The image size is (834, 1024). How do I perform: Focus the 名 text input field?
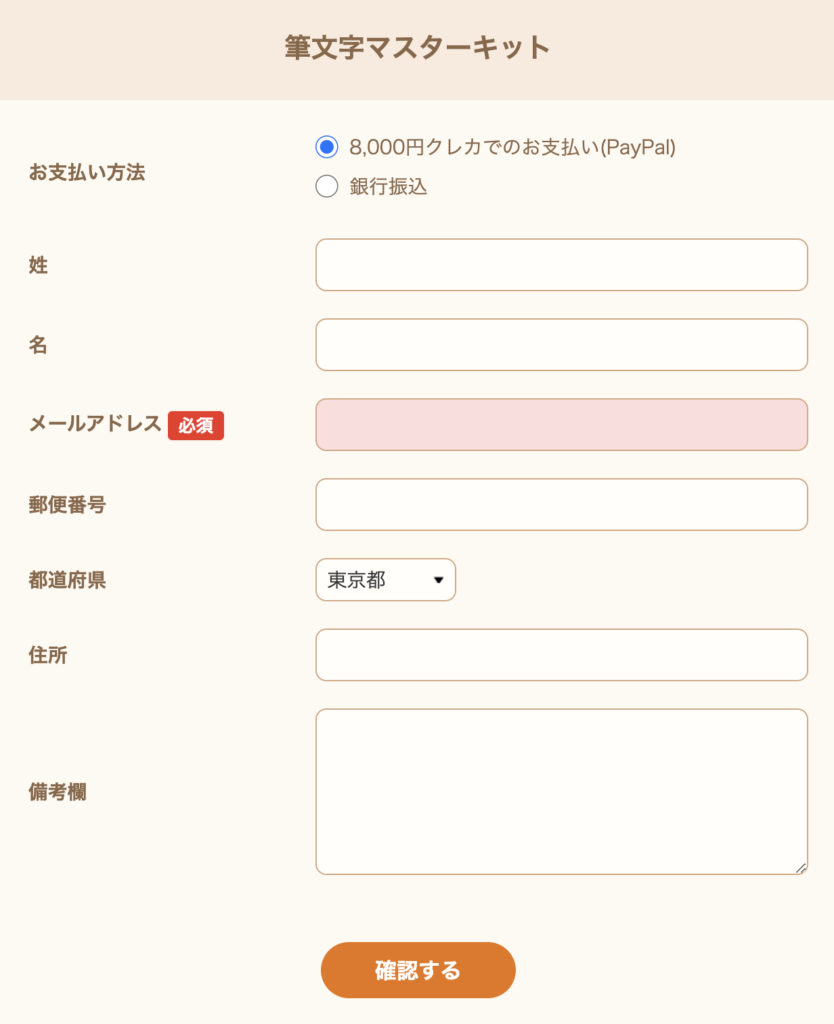(x=561, y=345)
